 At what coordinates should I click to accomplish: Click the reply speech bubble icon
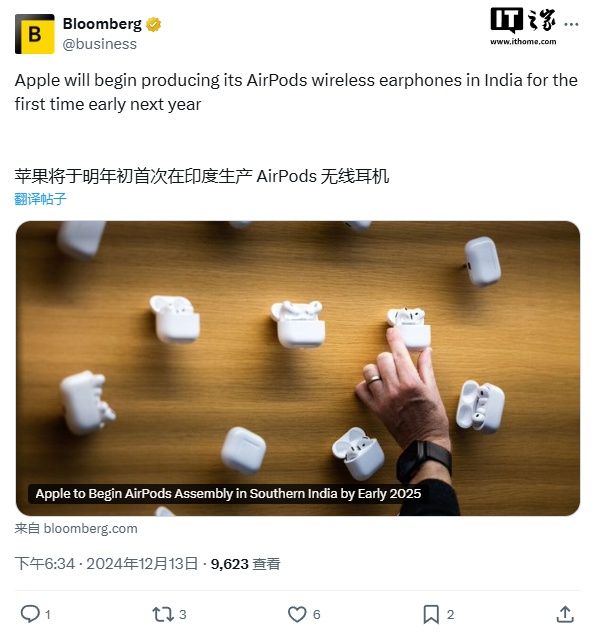pos(30,614)
